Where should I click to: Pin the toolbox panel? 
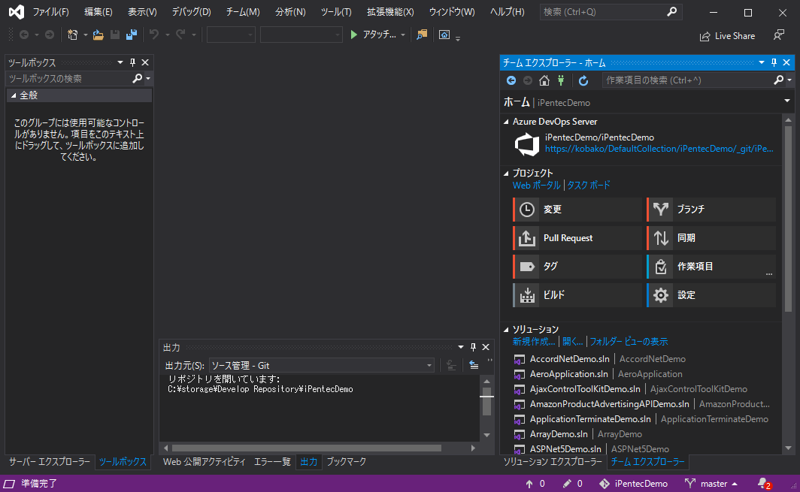(133, 62)
